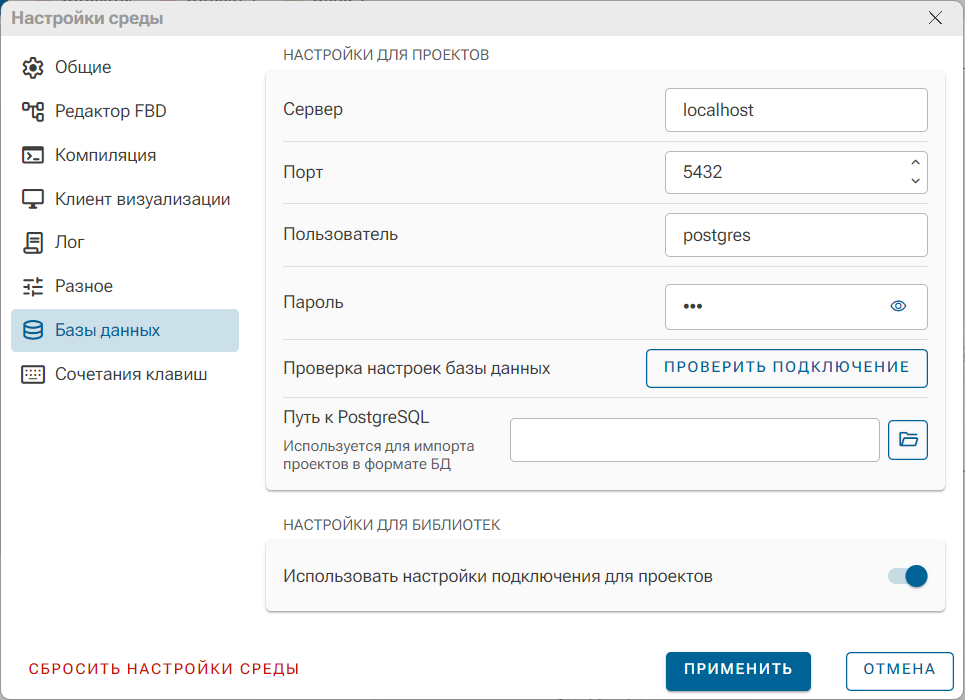965x700 pixels.
Task: Click the Компиляция terminal icon
Action: pos(33,155)
